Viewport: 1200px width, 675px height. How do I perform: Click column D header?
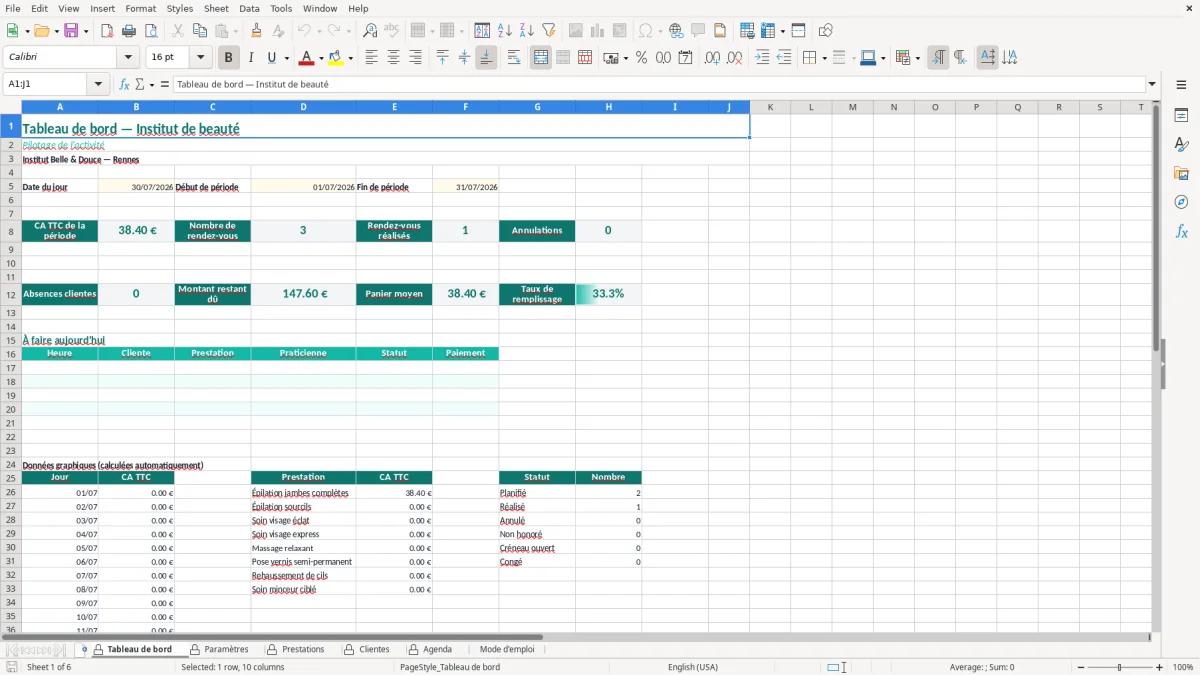click(303, 107)
